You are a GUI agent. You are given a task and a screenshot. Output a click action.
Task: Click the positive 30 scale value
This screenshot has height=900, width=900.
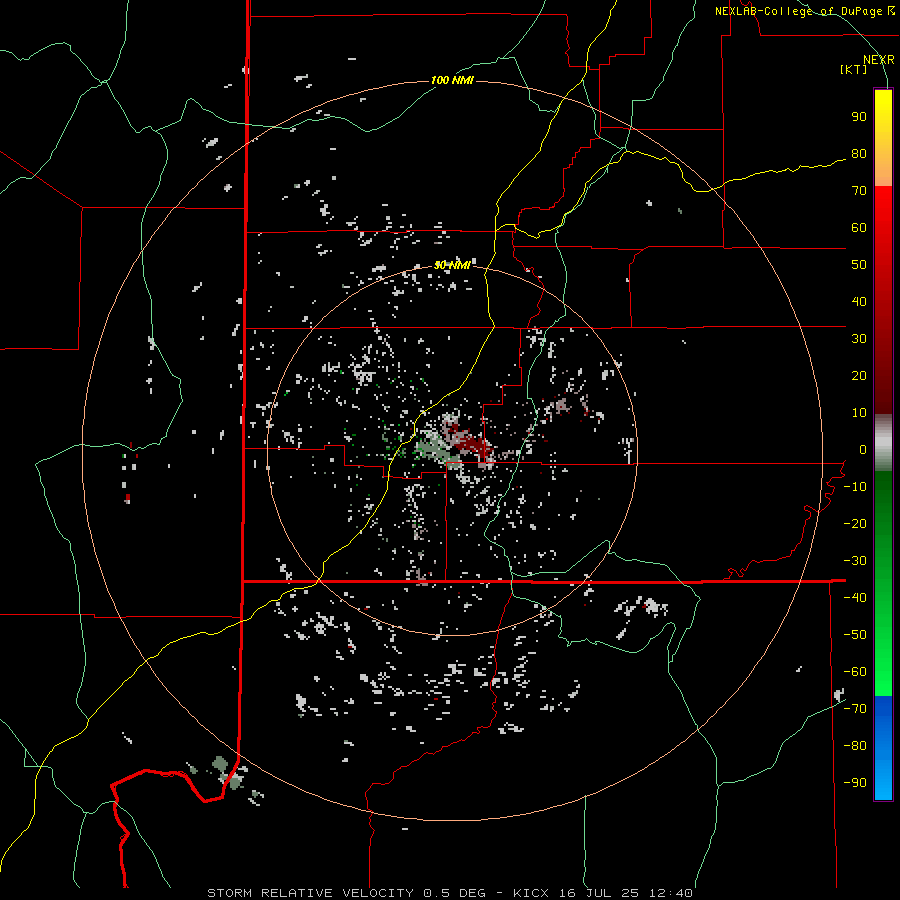coord(859,339)
